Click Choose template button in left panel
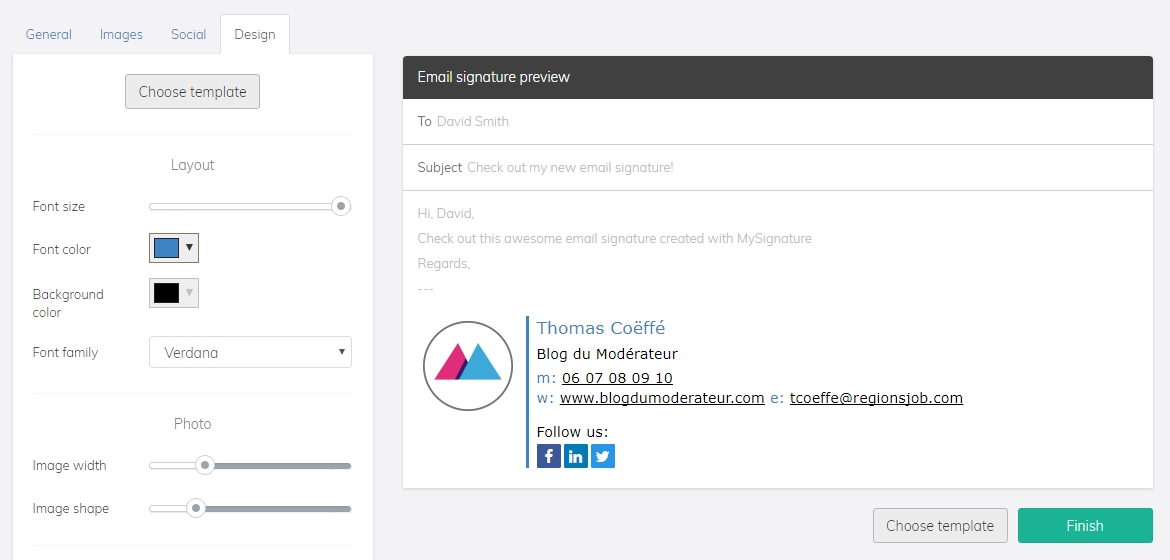The image size is (1170, 560). click(193, 91)
